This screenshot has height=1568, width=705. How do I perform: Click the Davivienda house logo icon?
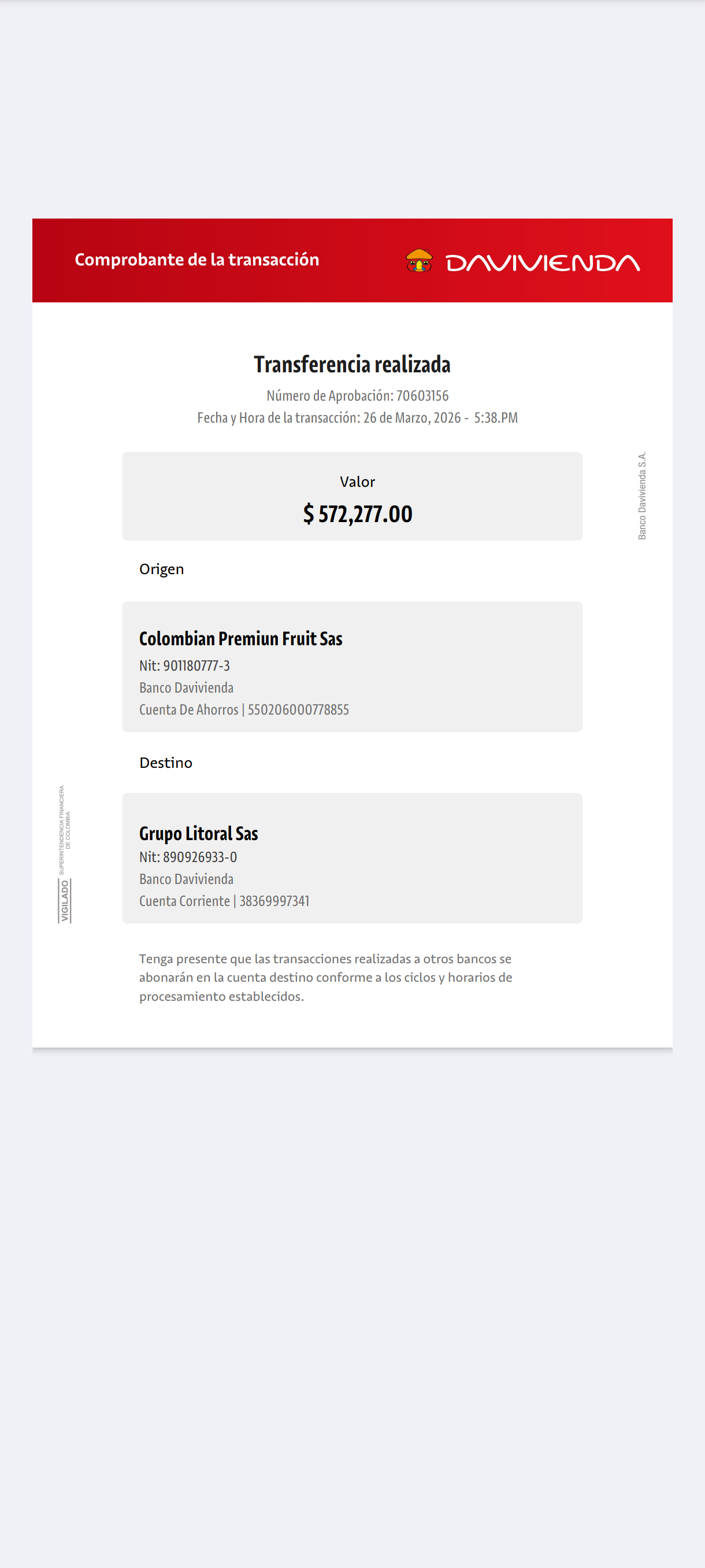(419, 260)
